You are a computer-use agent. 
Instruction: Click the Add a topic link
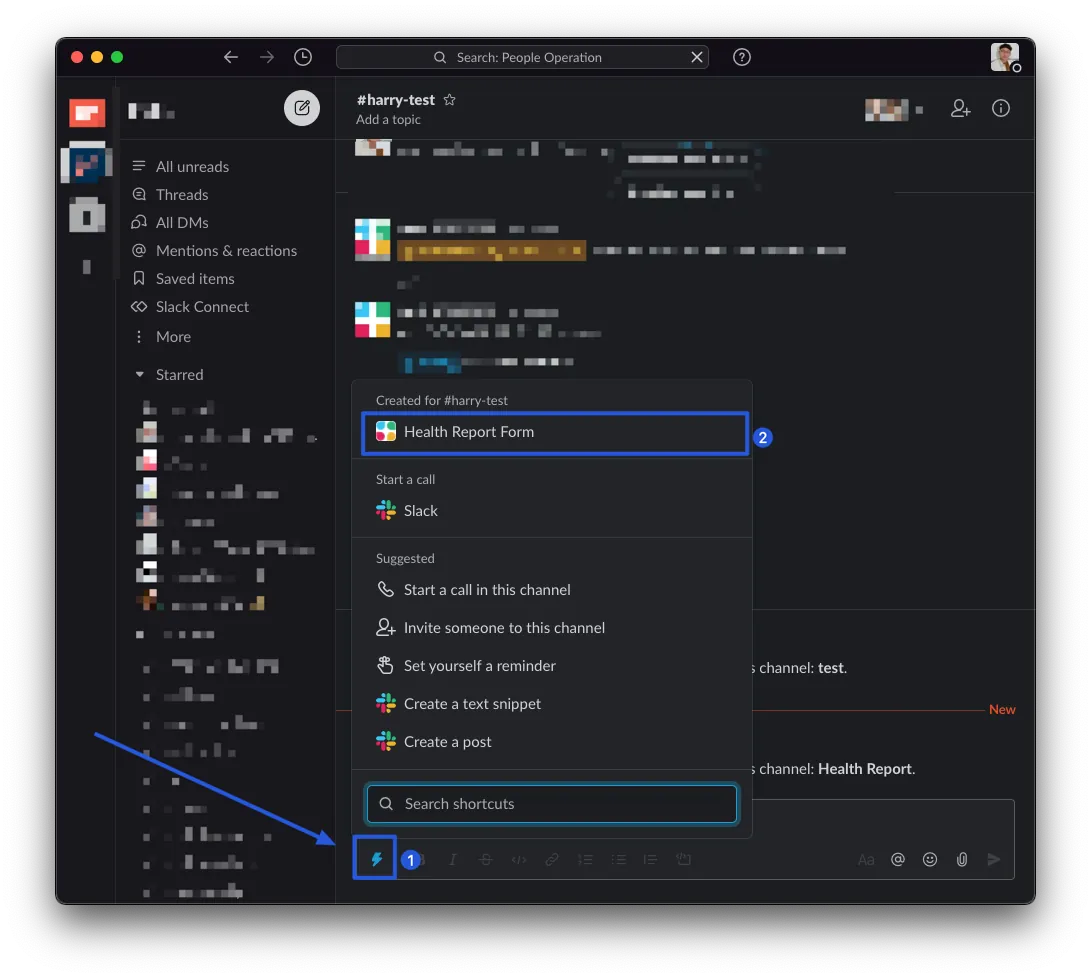388,120
